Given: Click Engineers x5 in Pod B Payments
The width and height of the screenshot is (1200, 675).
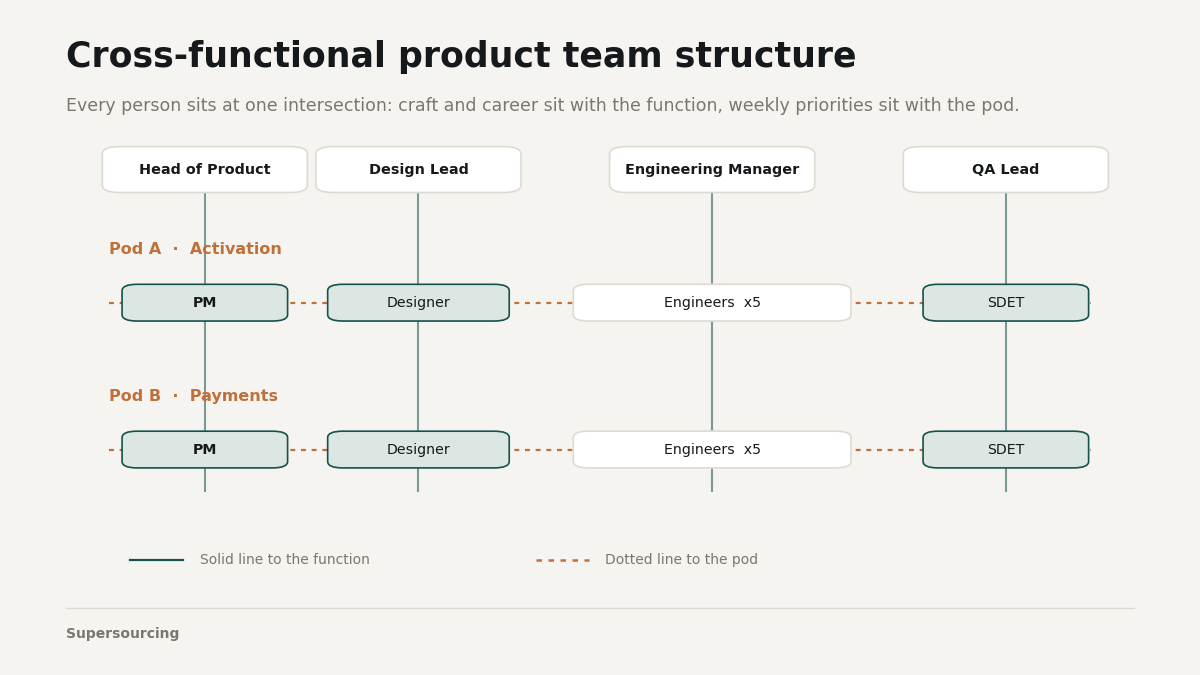Looking at the screenshot, I should pos(712,450).
